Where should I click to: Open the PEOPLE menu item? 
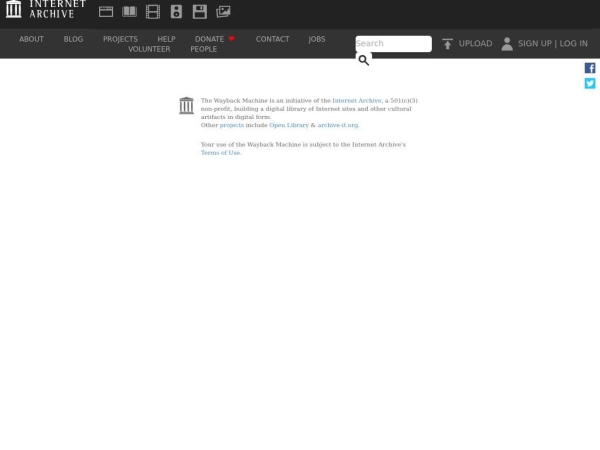204,49
